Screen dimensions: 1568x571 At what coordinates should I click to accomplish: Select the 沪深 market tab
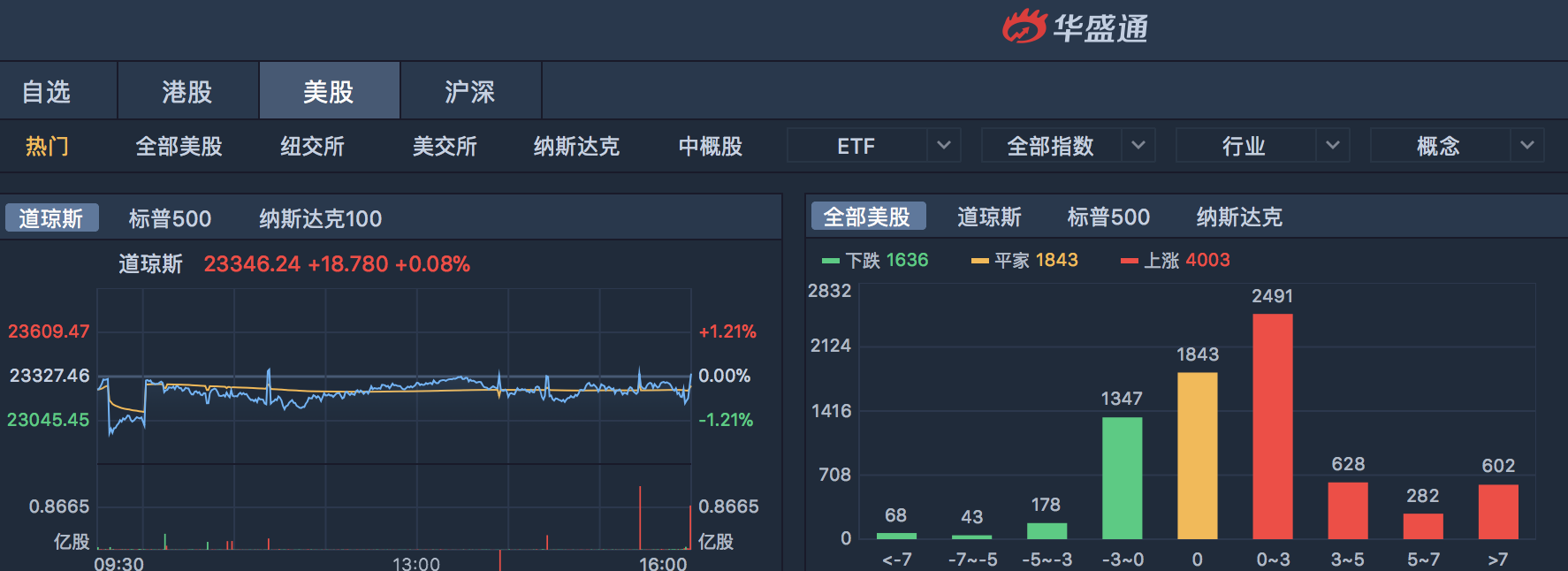[x=470, y=91]
